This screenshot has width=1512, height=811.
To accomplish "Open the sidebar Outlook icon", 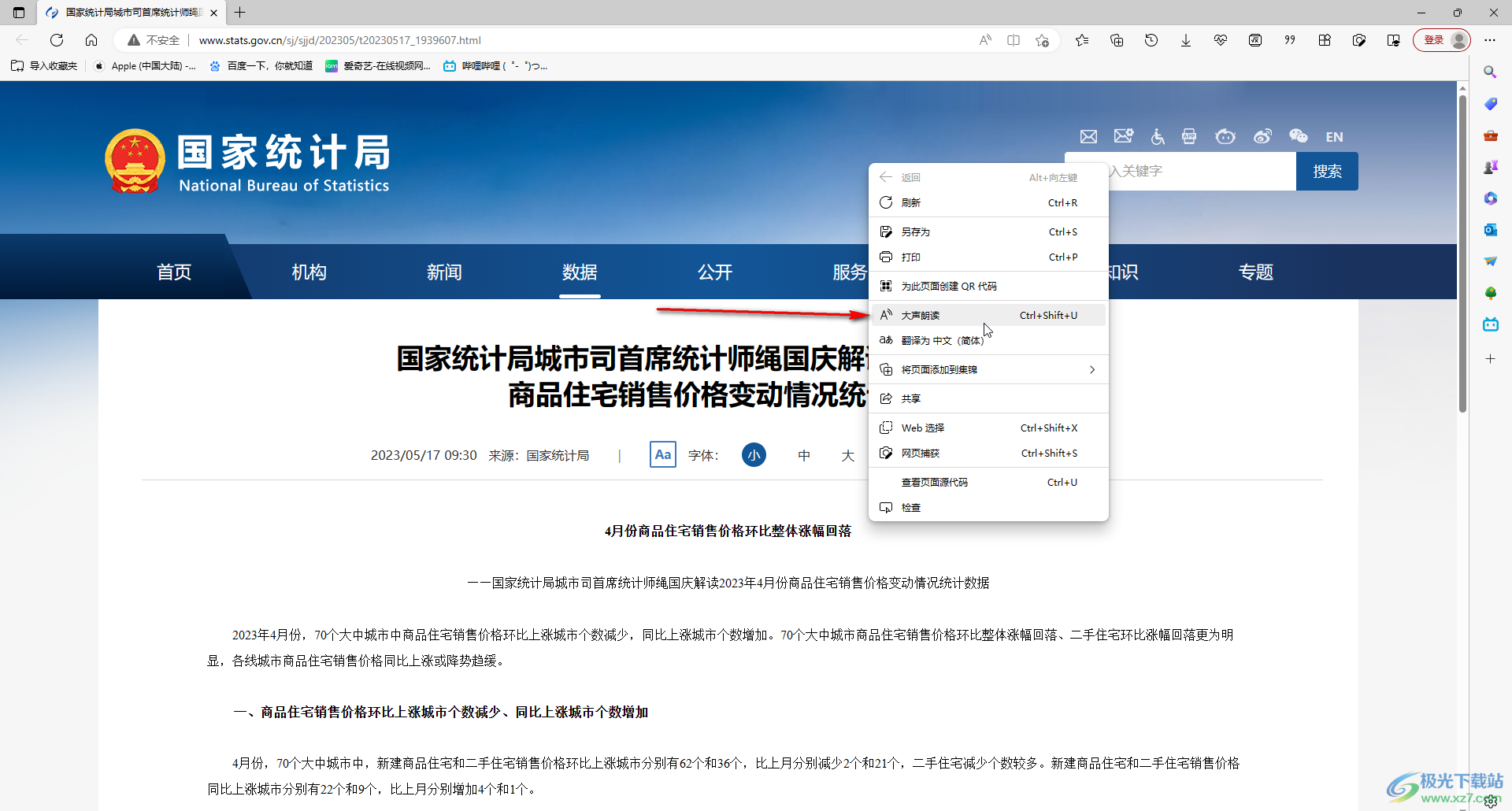I will [1490, 230].
